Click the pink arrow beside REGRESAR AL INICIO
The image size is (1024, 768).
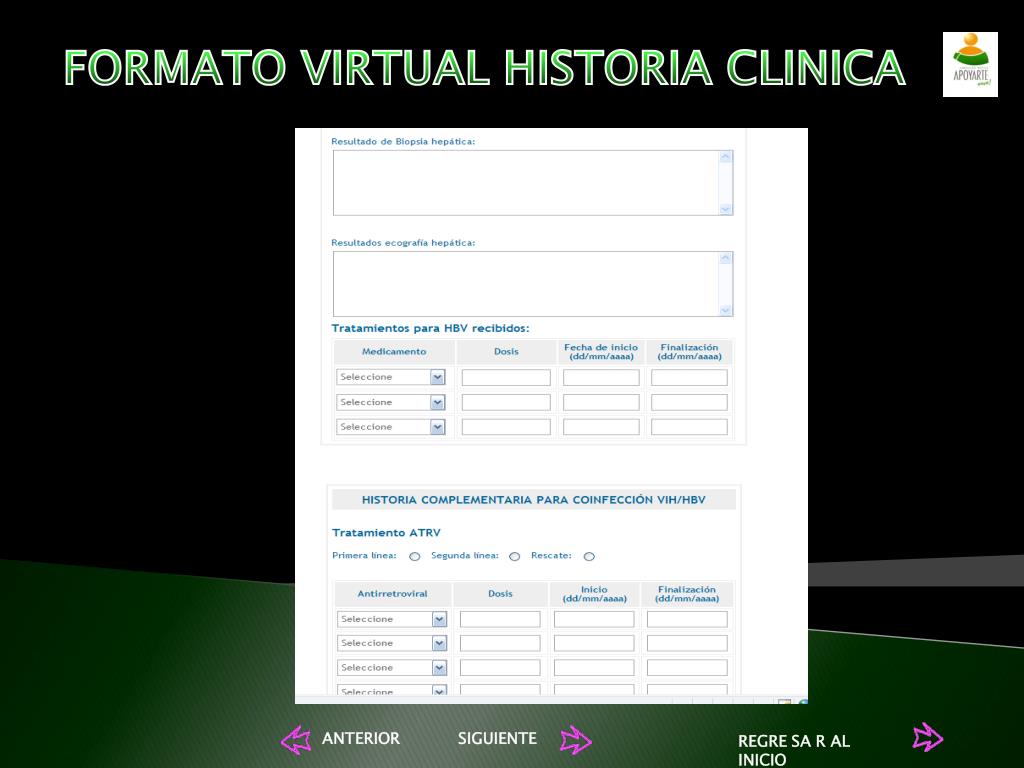928,737
